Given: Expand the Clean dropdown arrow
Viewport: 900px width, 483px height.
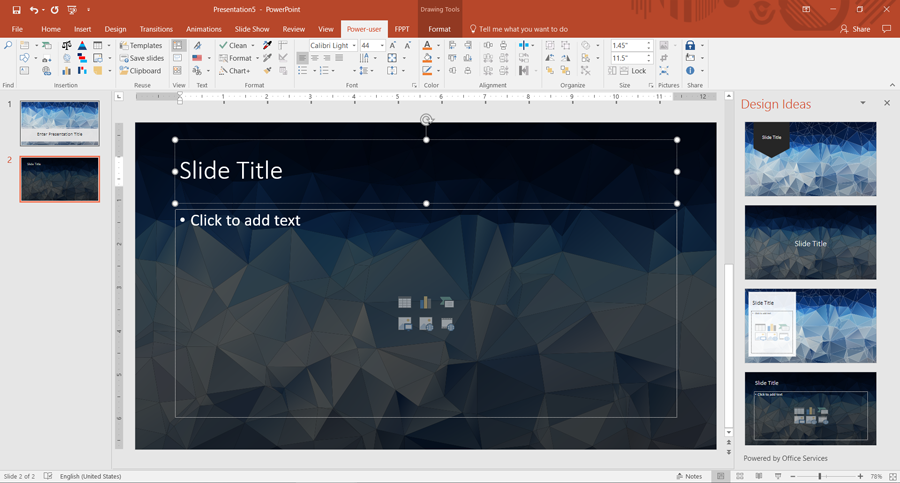Looking at the screenshot, I should tap(253, 46).
